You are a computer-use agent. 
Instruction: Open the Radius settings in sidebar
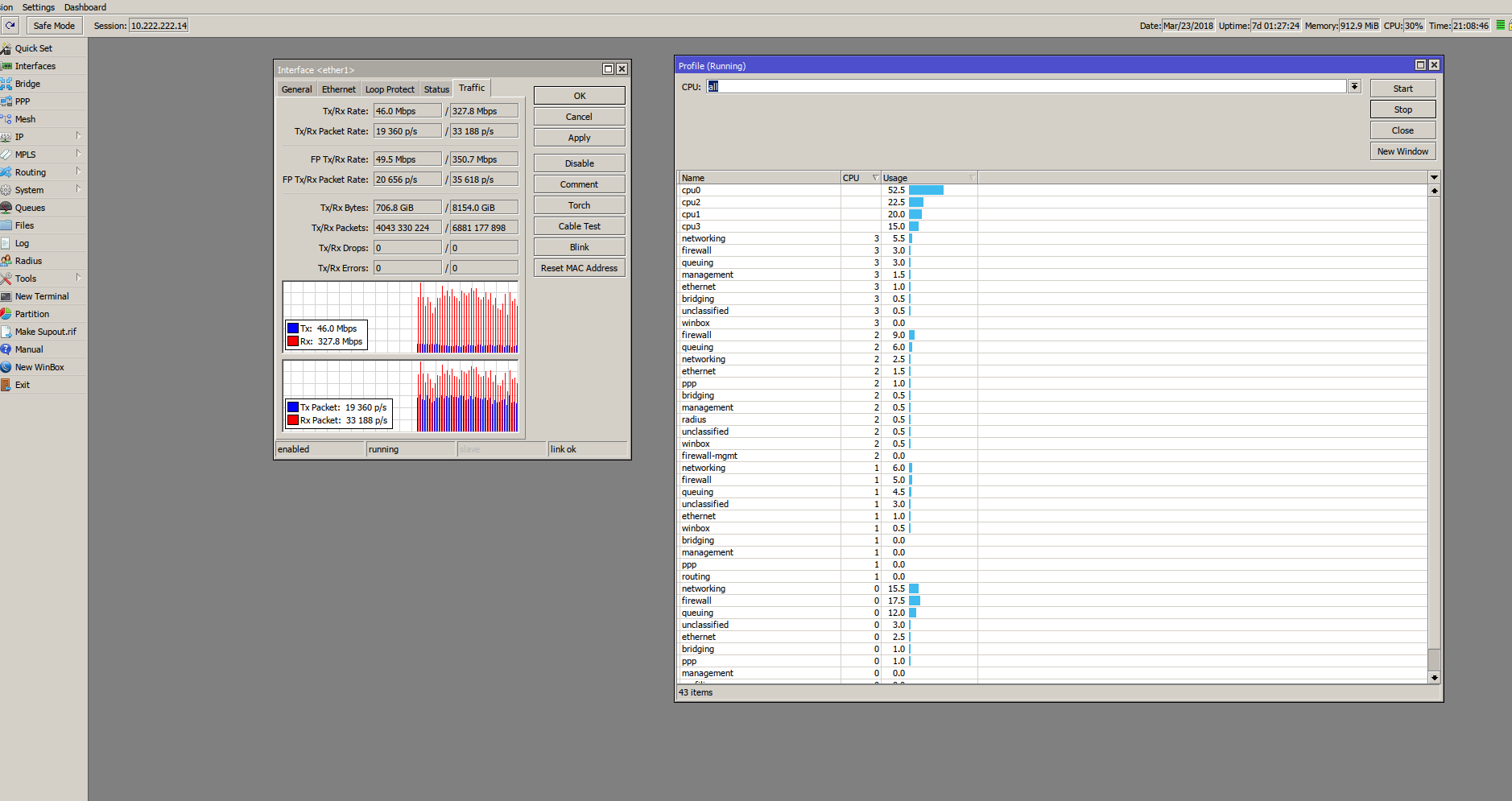(28, 261)
